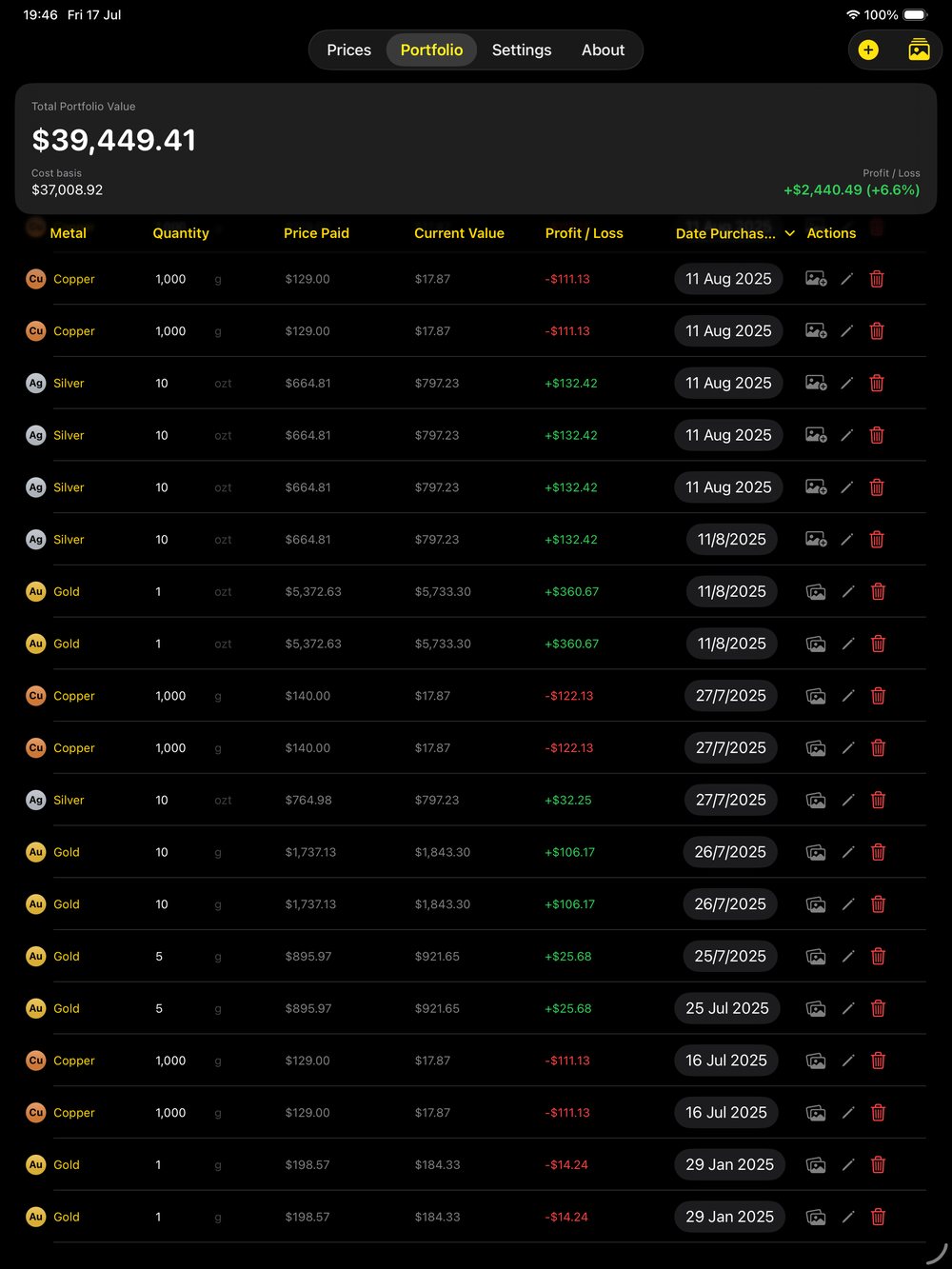Edit the Silver row dated 11/8/2025
The image size is (952, 1269).
pos(847,539)
